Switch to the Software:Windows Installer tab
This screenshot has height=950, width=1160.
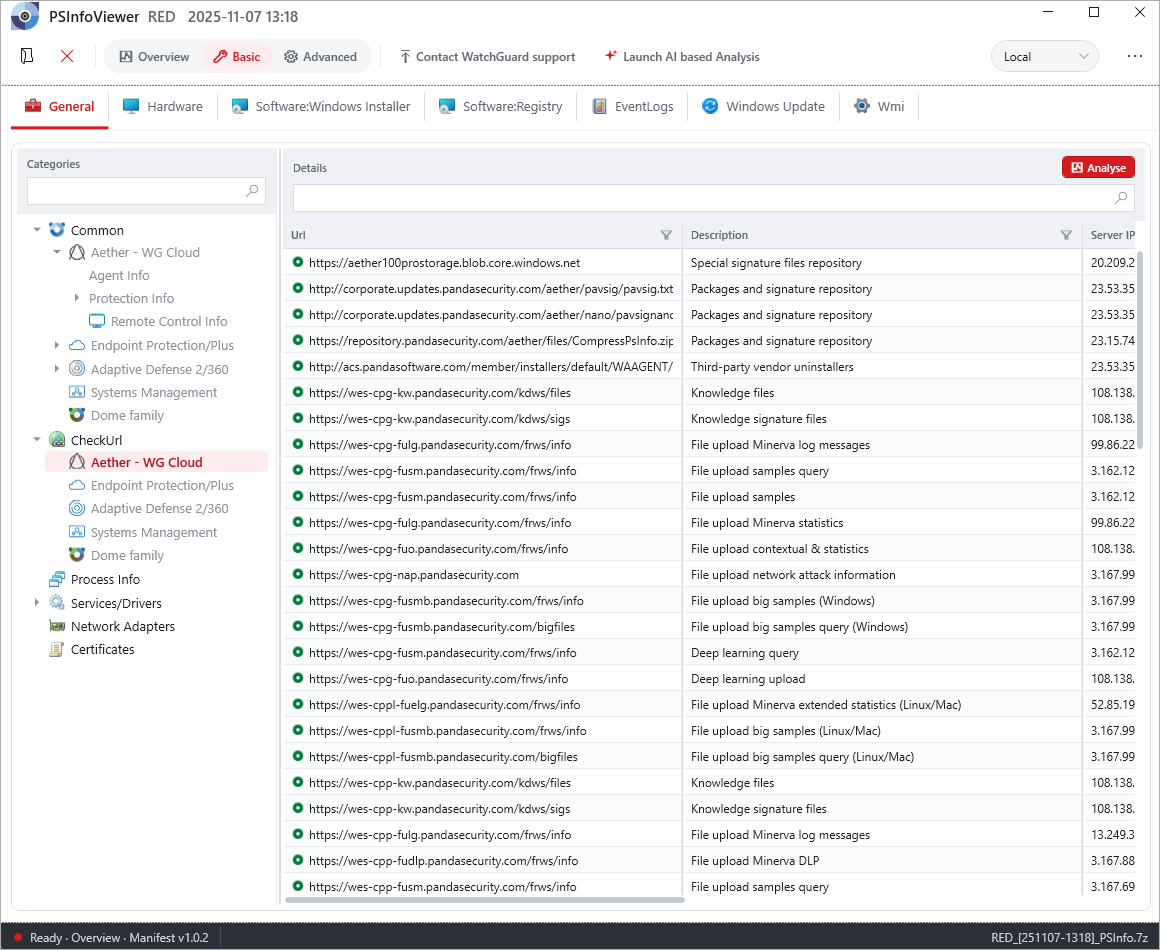[321, 107]
